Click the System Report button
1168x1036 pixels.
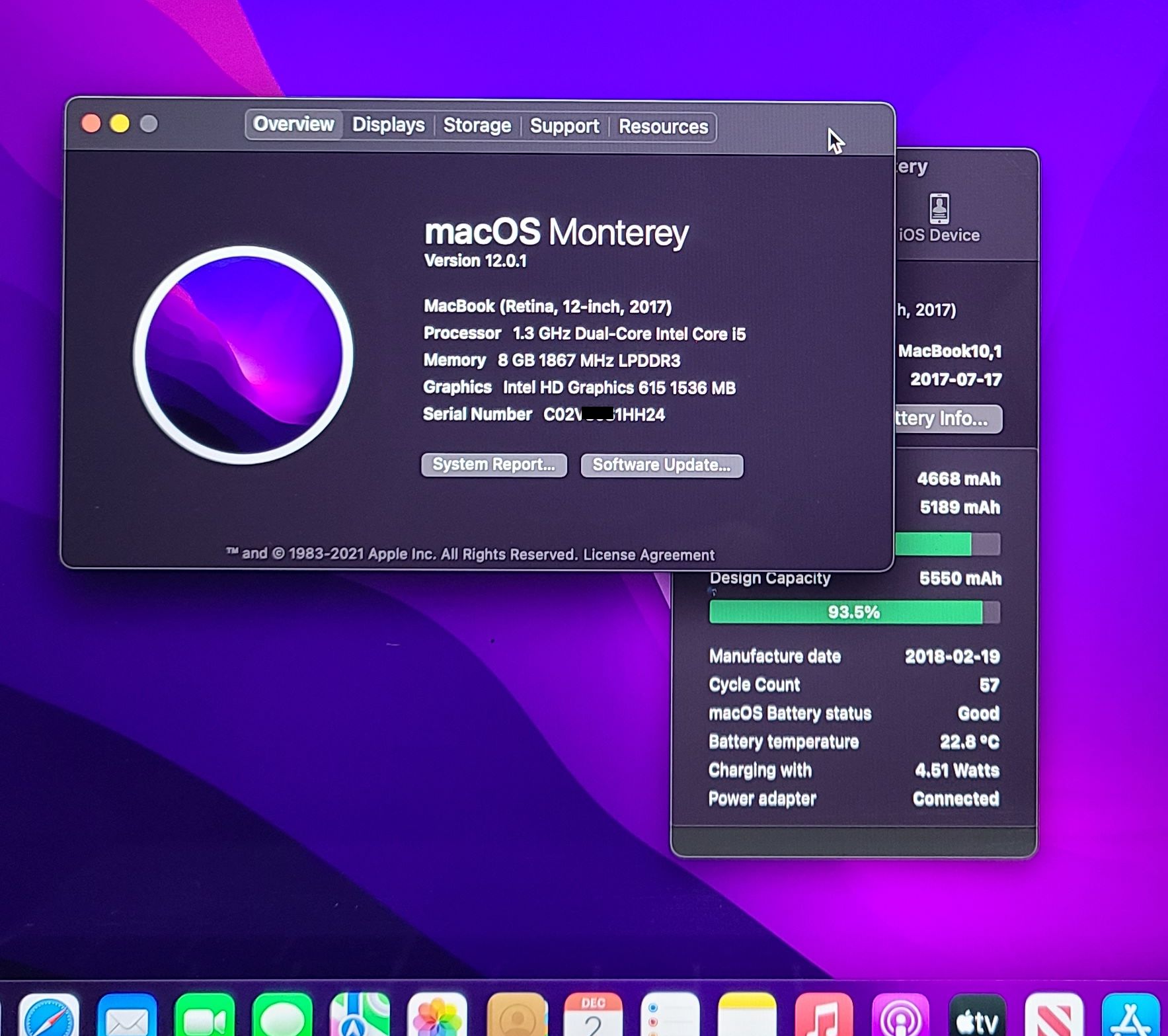pos(494,465)
